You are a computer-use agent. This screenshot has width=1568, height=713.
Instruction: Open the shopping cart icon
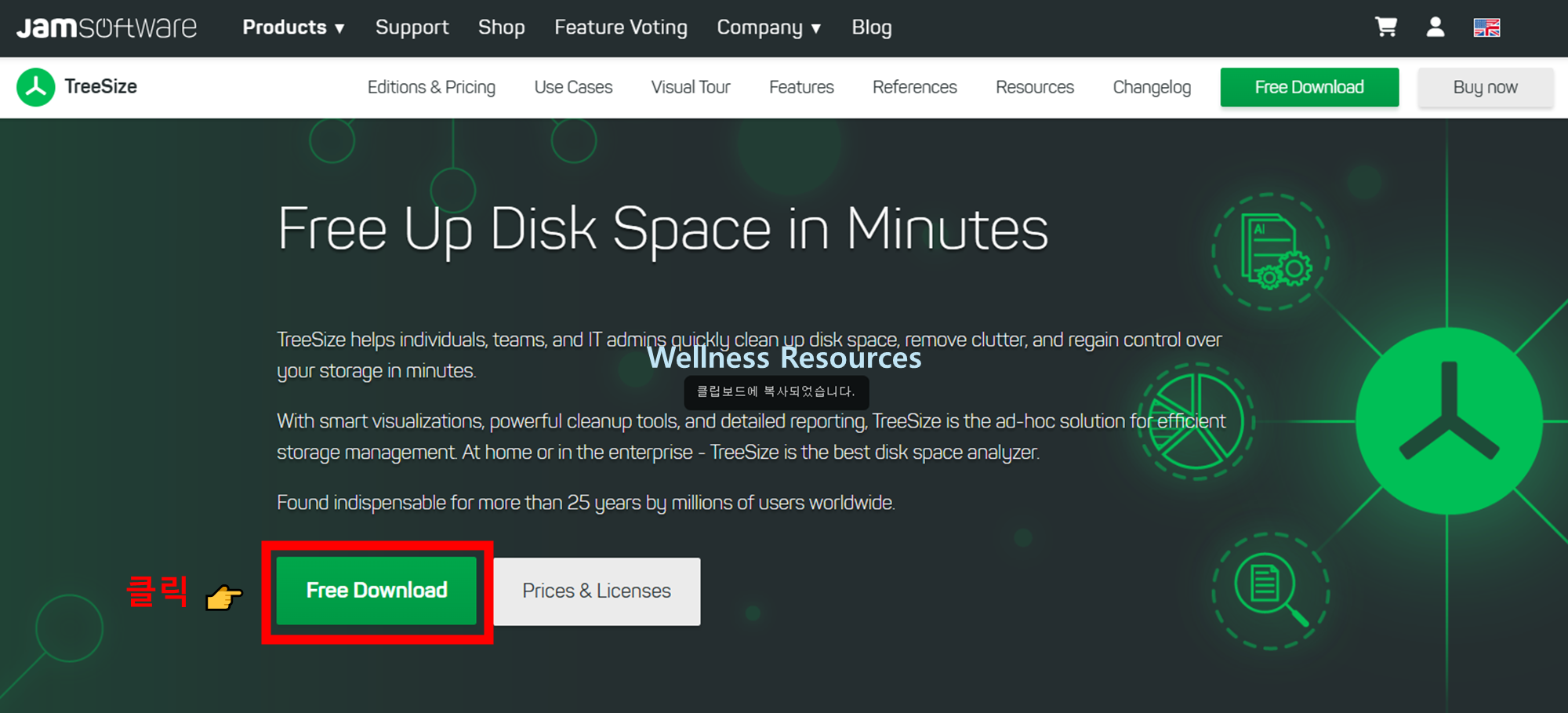pos(1386,27)
